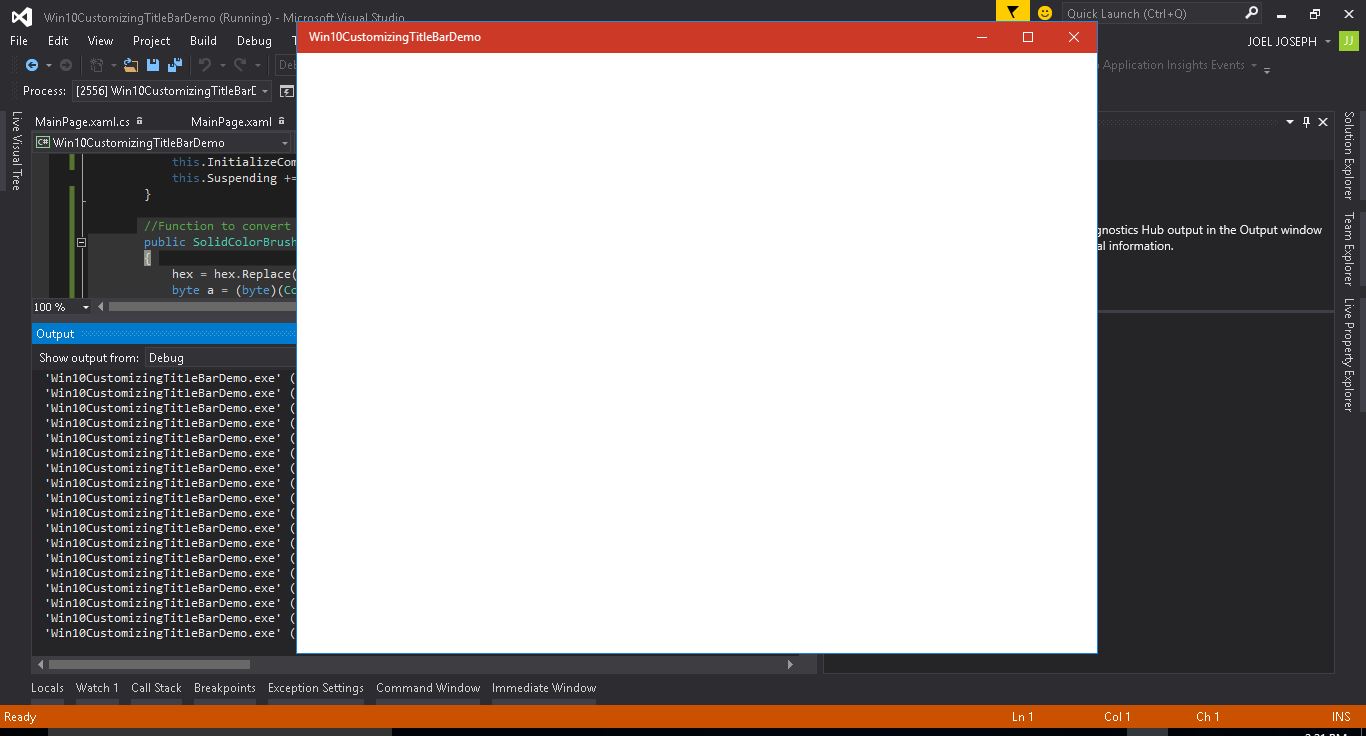Click Output scrollbar right arrow
The height and width of the screenshot is (736, 1366).
pyautogui.click(x=790, y=664)
